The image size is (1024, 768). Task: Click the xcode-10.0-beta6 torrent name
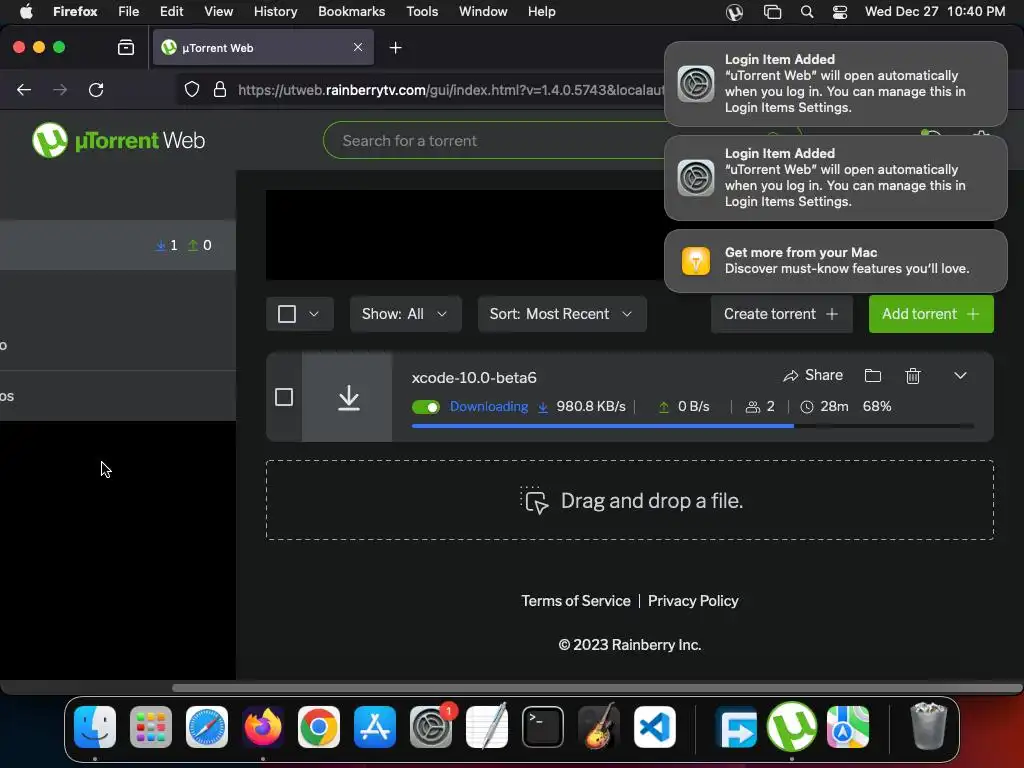pos(474,377)
